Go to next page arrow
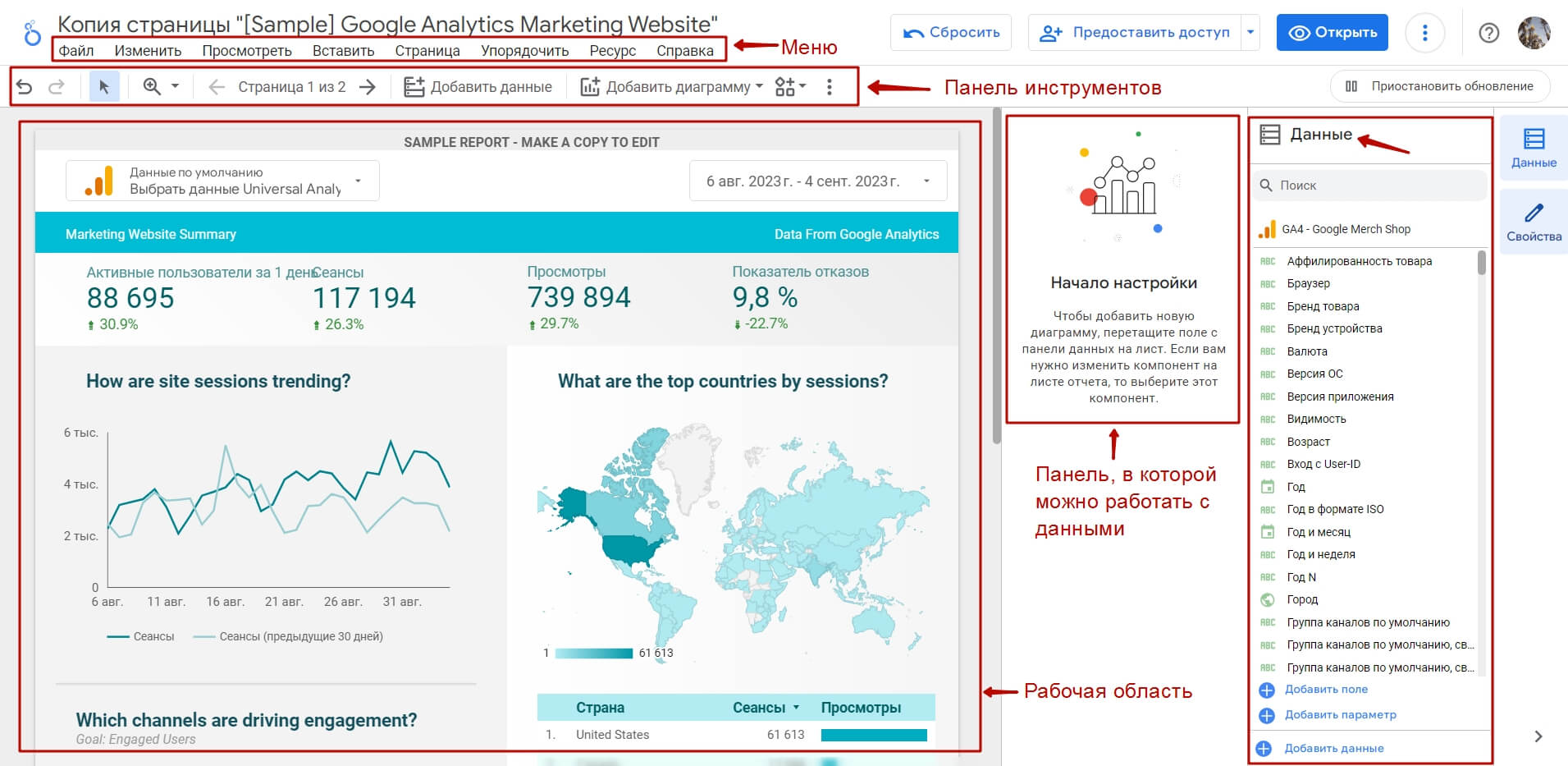The height and width of the screenshot is (766, 1568). (368, 86)
